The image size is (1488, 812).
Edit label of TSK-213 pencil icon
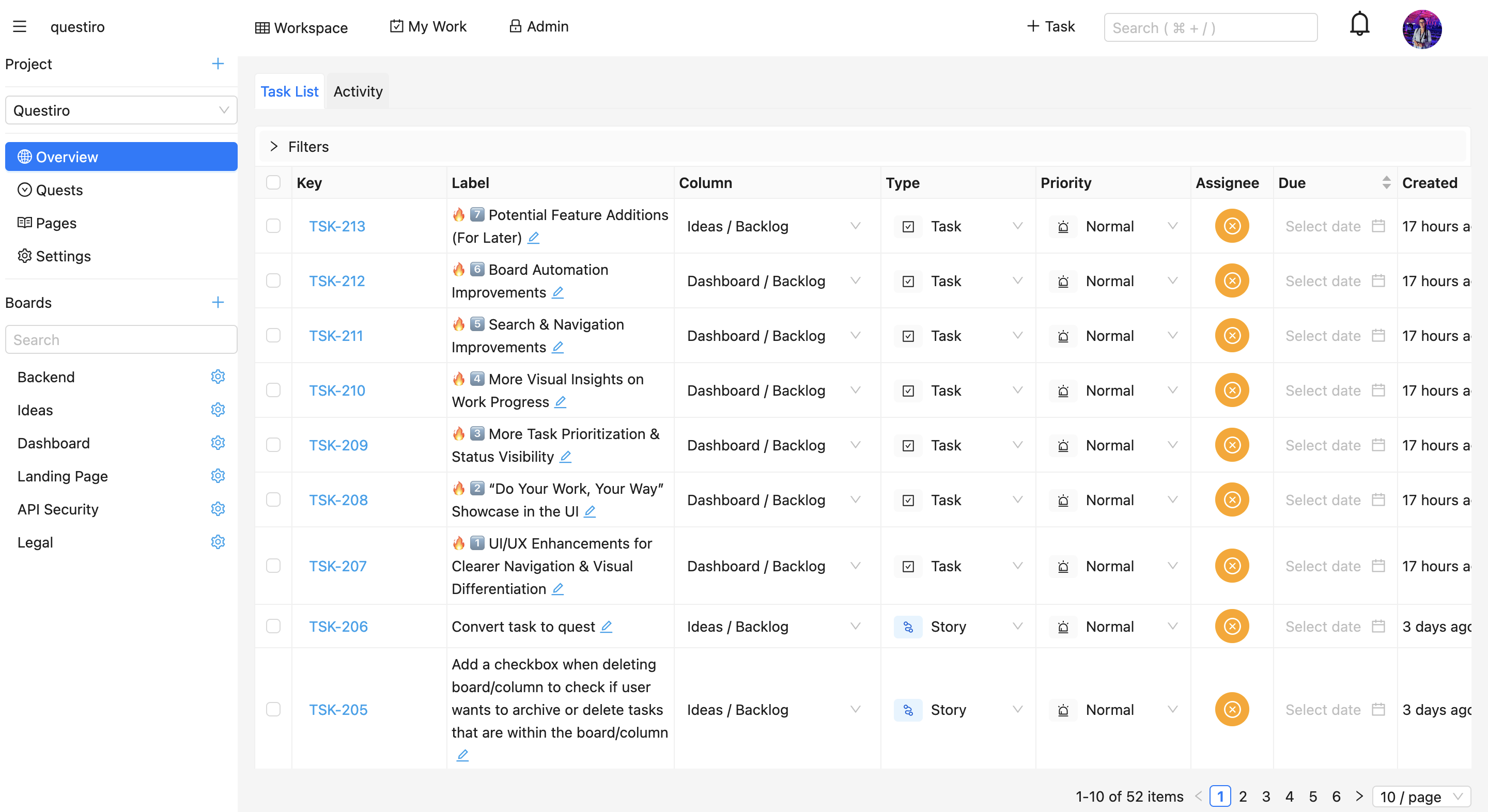click(x=534, y=238)
